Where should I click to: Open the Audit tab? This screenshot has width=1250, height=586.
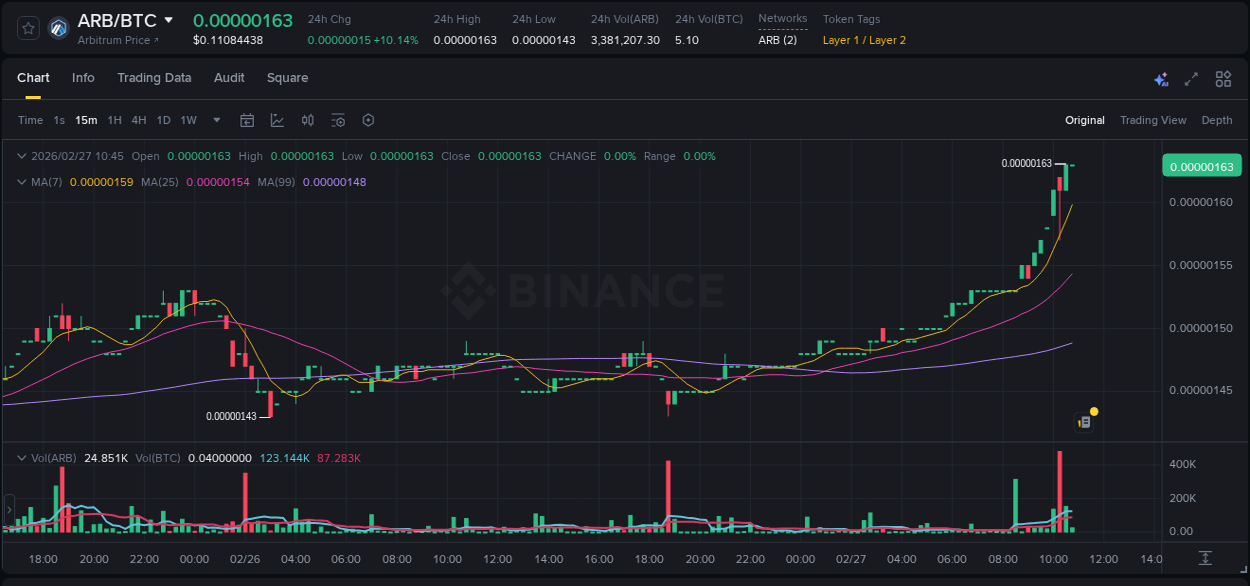pyautogui.click(x=229, y=78)
